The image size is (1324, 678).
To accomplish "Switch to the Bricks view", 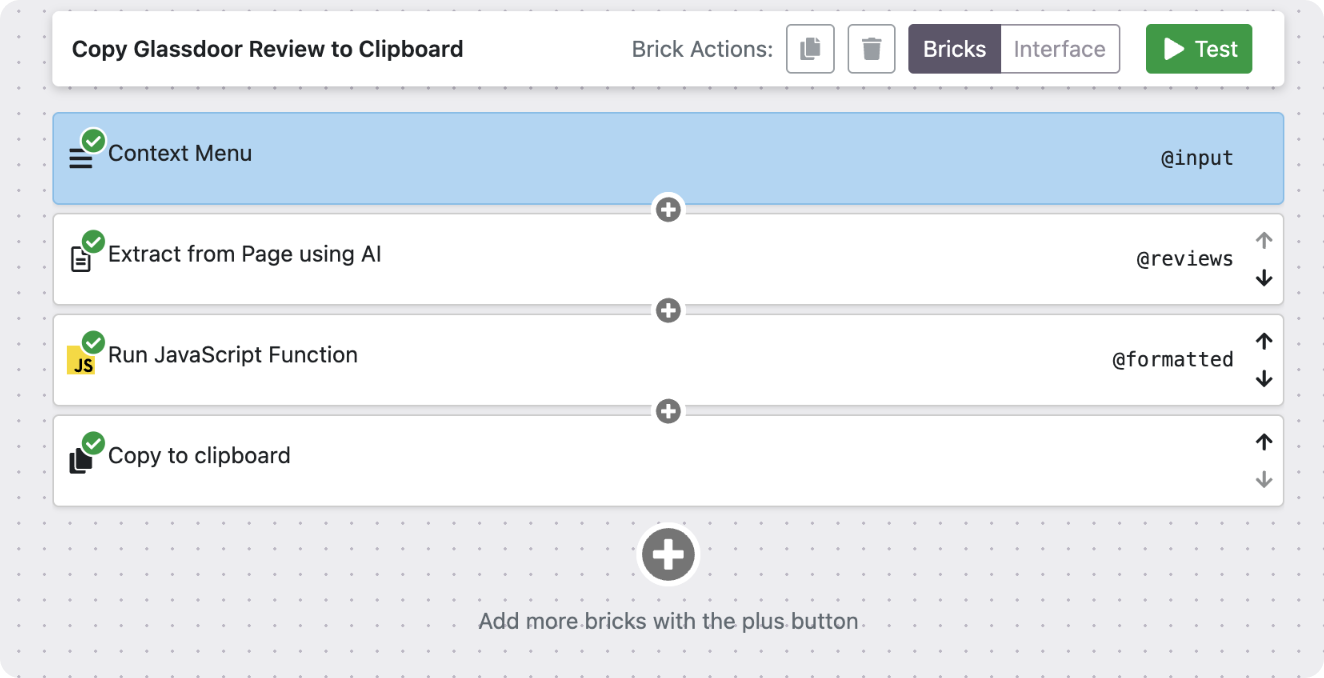I will [x=954, y=49].
